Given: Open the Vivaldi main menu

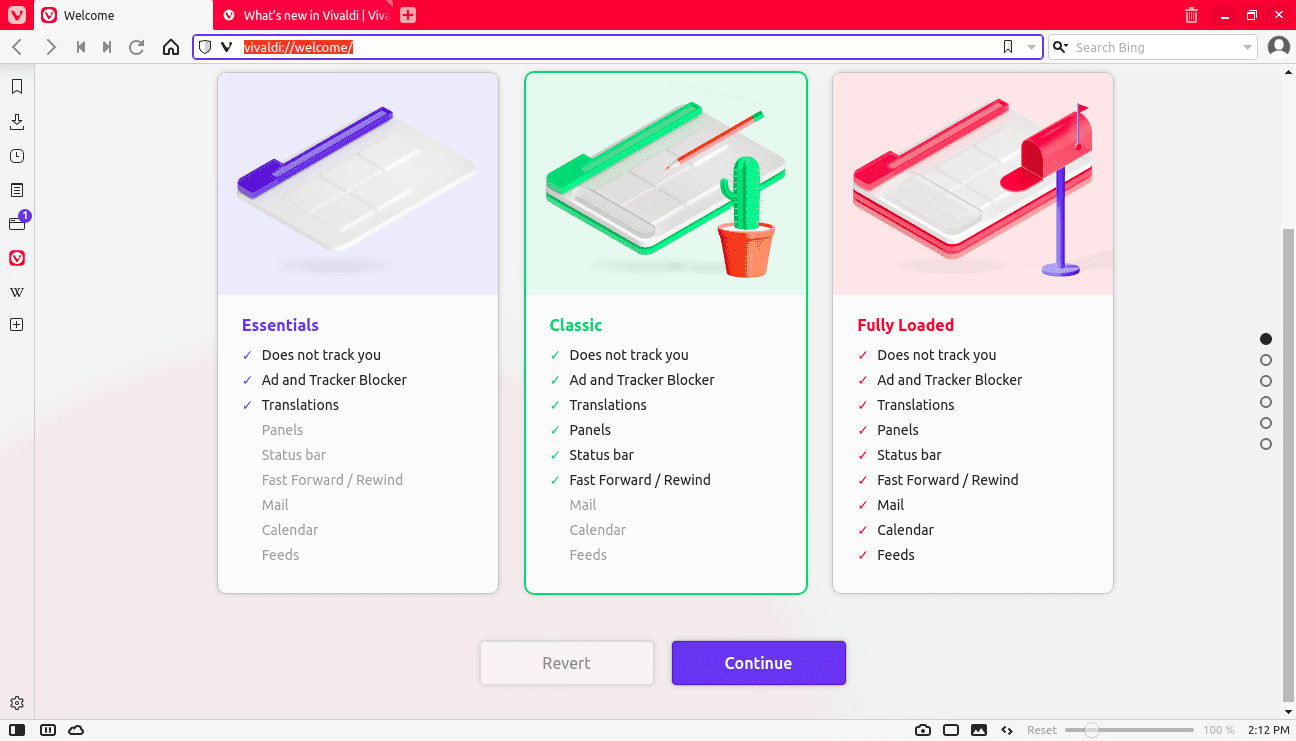Looking at the screenshot, I should pyautogui.click(x=16, y=15).
